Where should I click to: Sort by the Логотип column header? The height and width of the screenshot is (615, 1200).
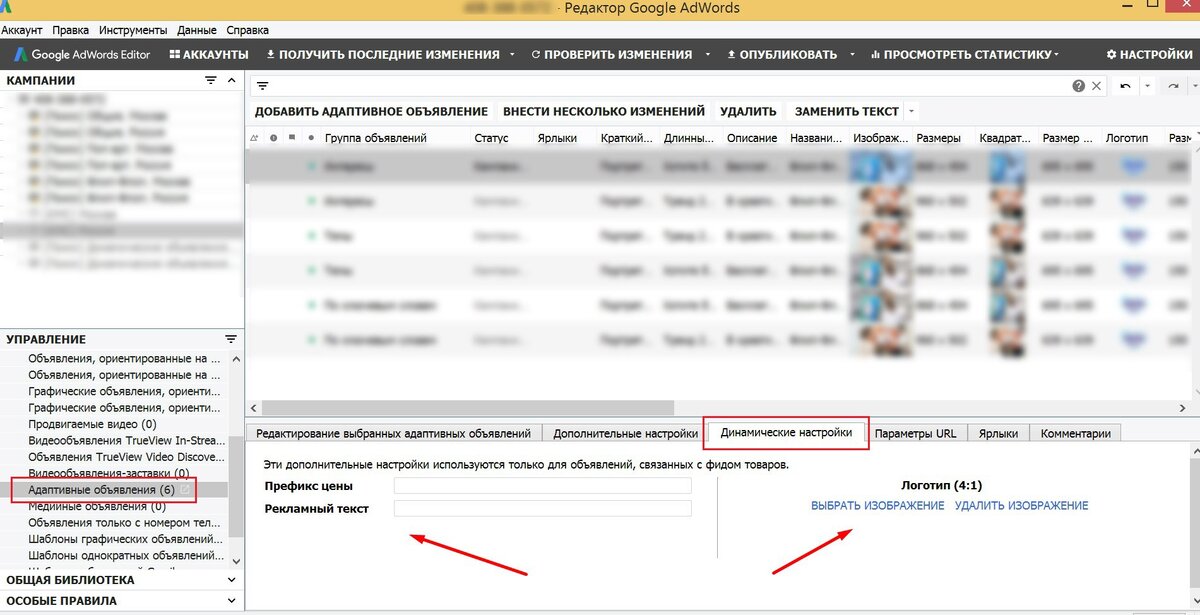[1127, 138]
